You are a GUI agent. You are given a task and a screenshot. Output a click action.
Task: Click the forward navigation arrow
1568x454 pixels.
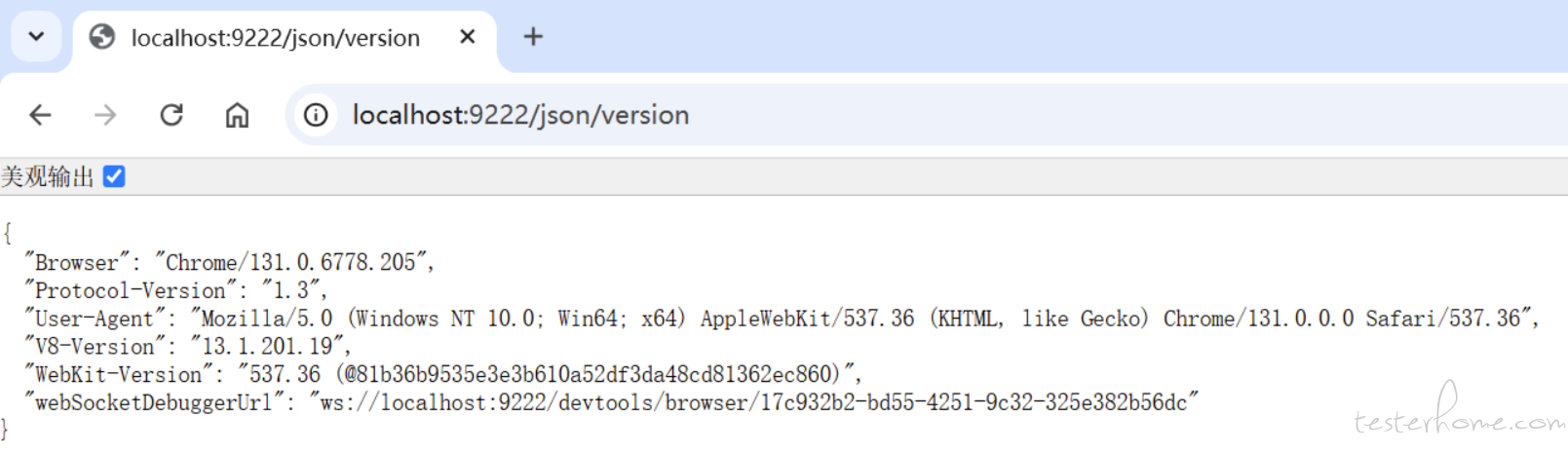click(105, 115)
